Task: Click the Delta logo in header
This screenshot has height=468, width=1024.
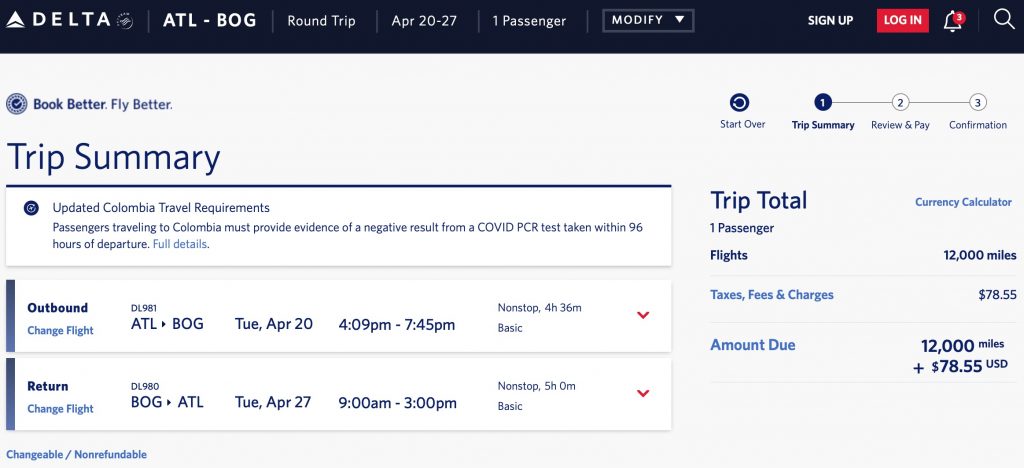Action: coord(68,20)
